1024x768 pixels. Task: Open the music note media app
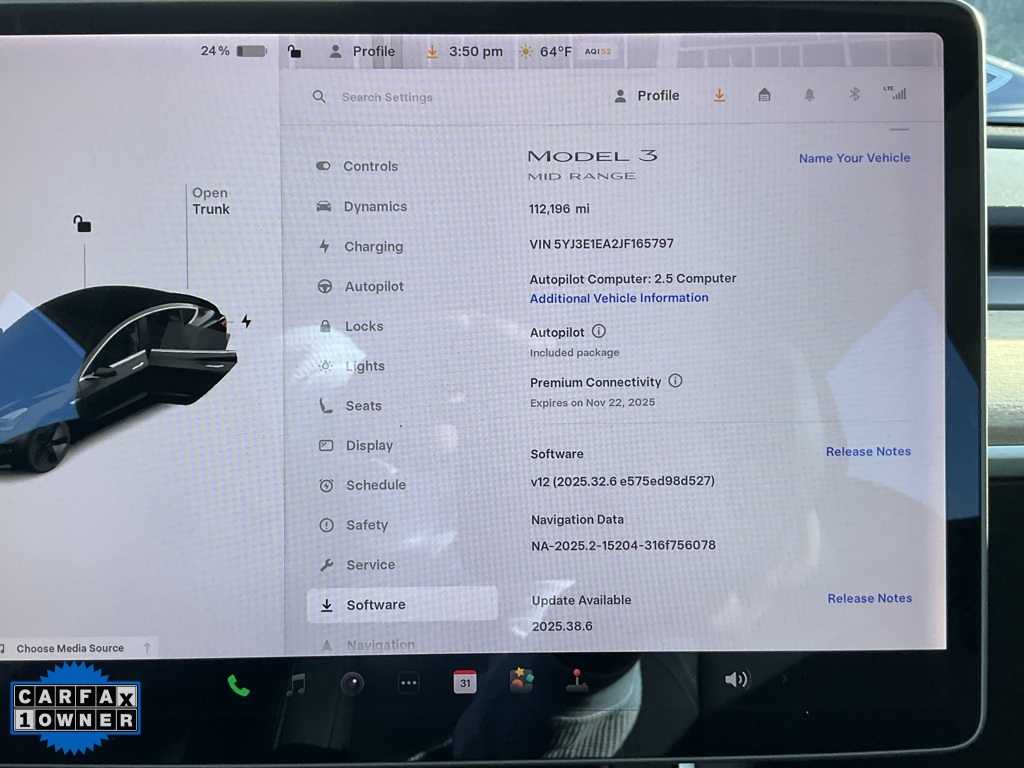point(295,684)
